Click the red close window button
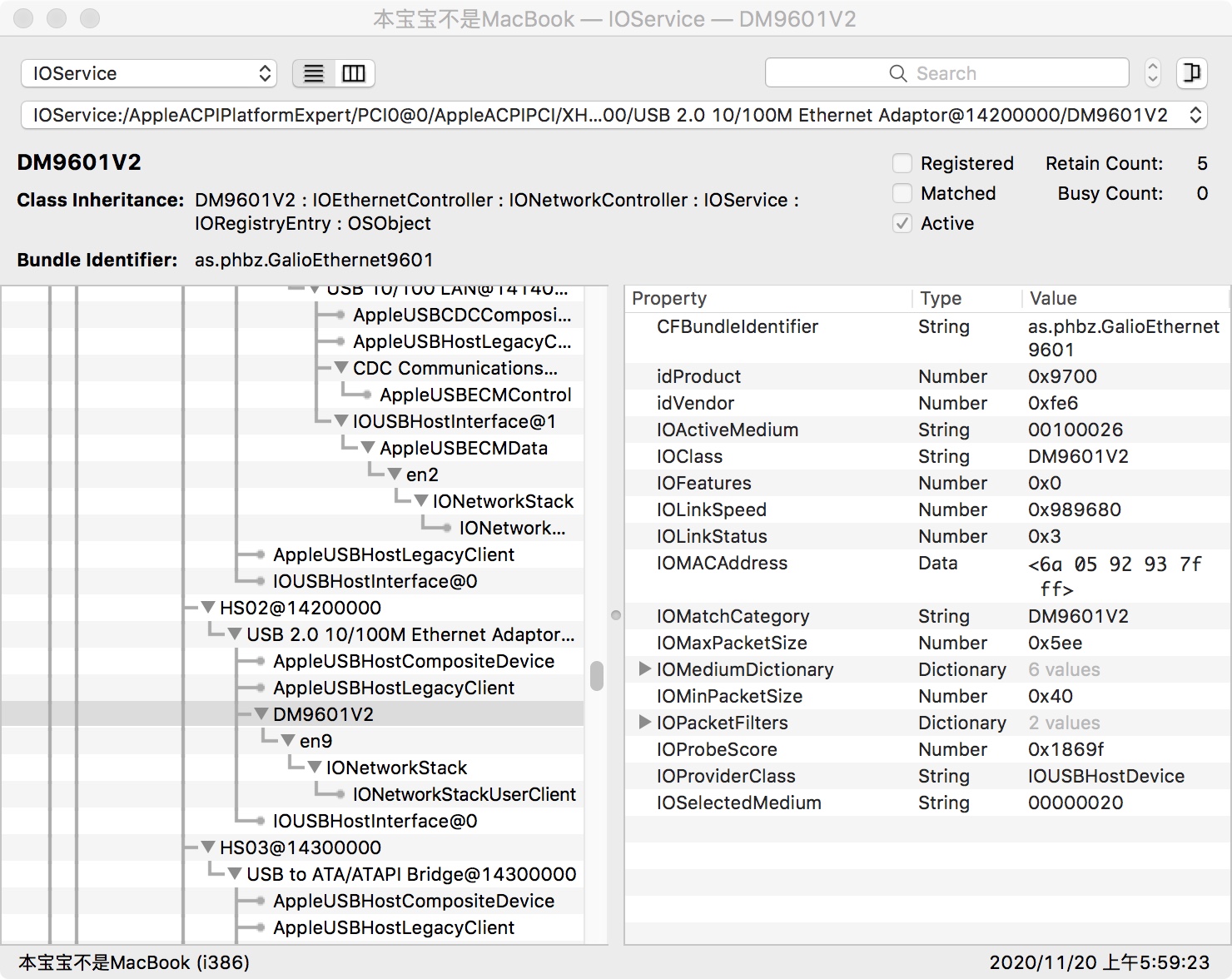This screenshot has width=1232, height=979. click(x=24, y=18)
